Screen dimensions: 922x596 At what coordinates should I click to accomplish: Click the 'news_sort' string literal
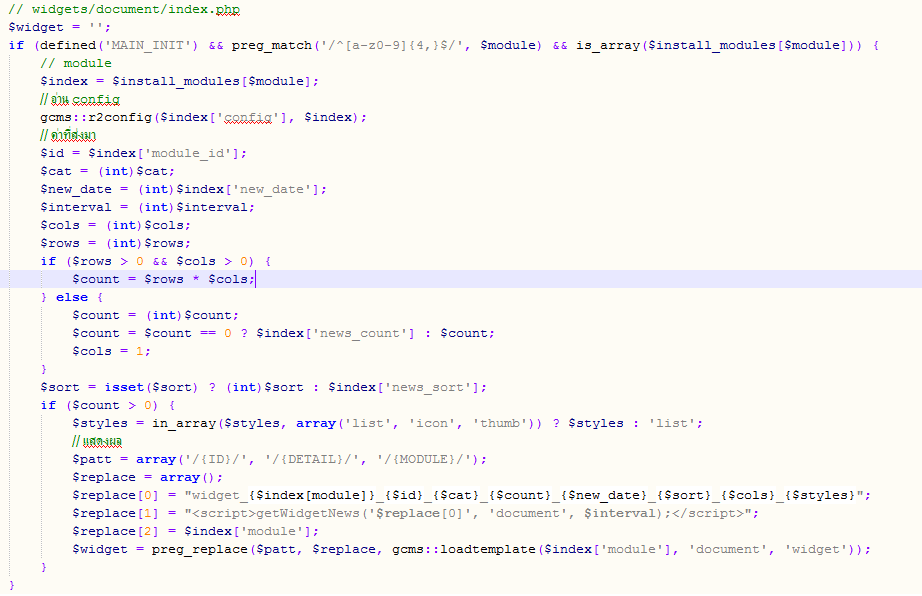[430, 387]
